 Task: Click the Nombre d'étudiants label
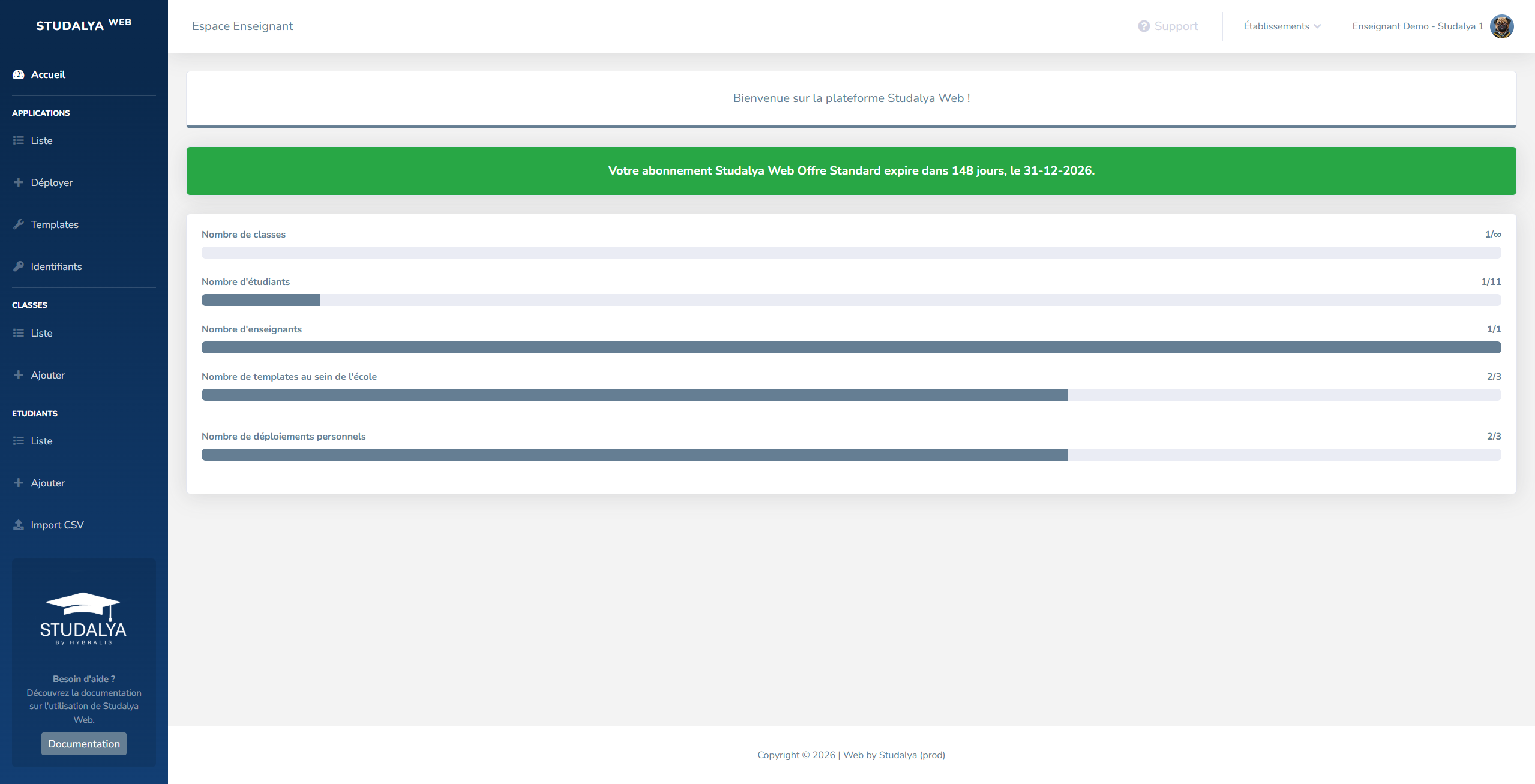pyautogui.click(x=245, y=282)
